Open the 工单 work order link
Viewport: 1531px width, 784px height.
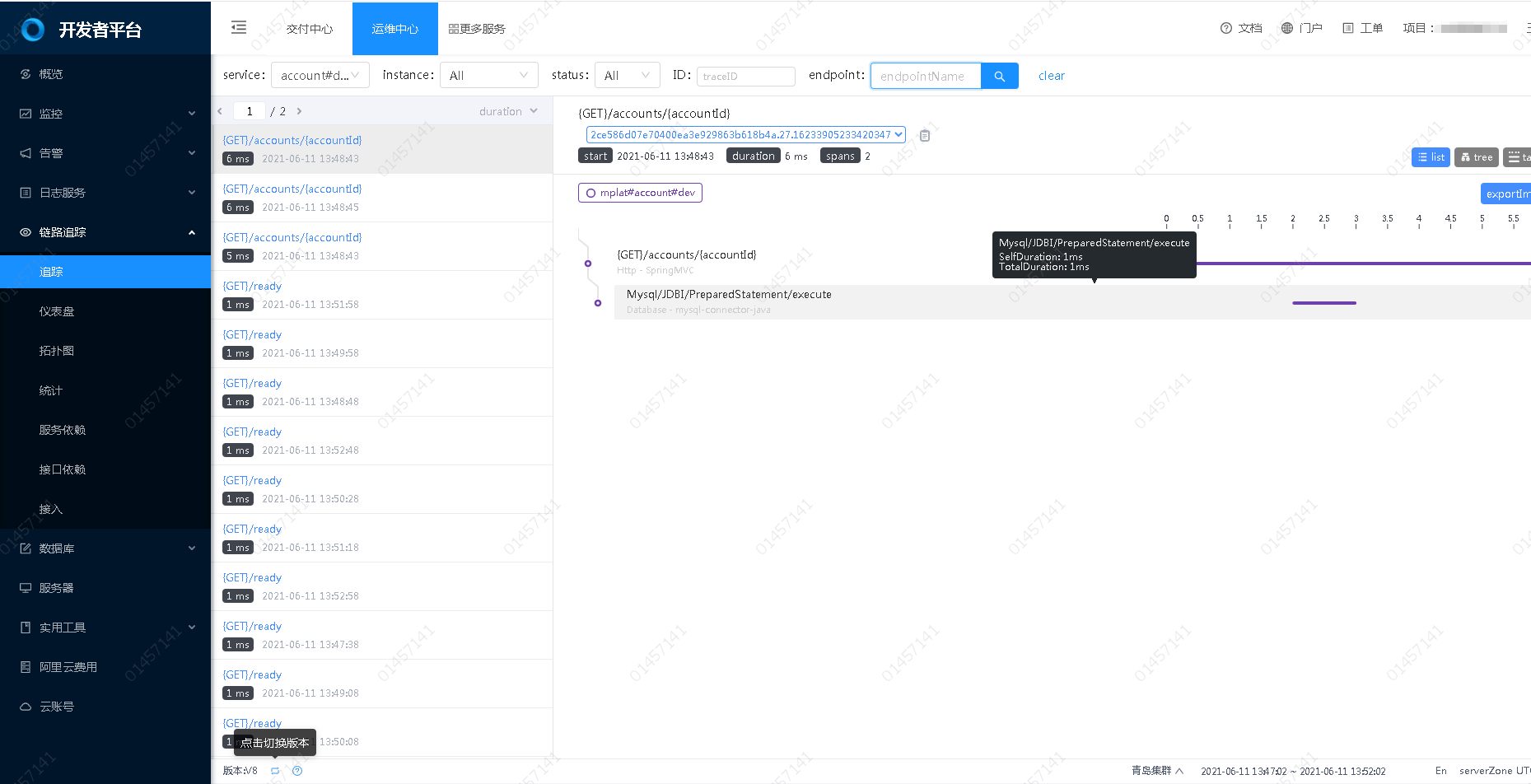1363,28
